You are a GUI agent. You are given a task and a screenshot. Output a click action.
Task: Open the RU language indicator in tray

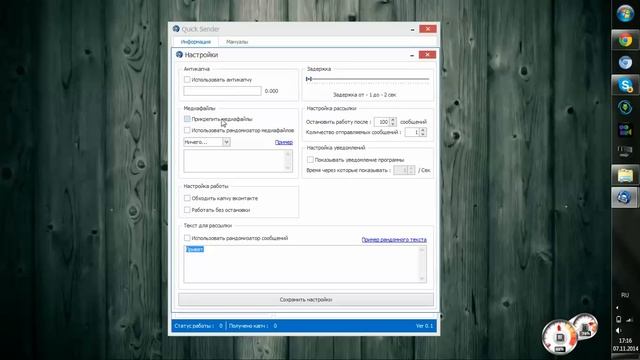(625, 295)
